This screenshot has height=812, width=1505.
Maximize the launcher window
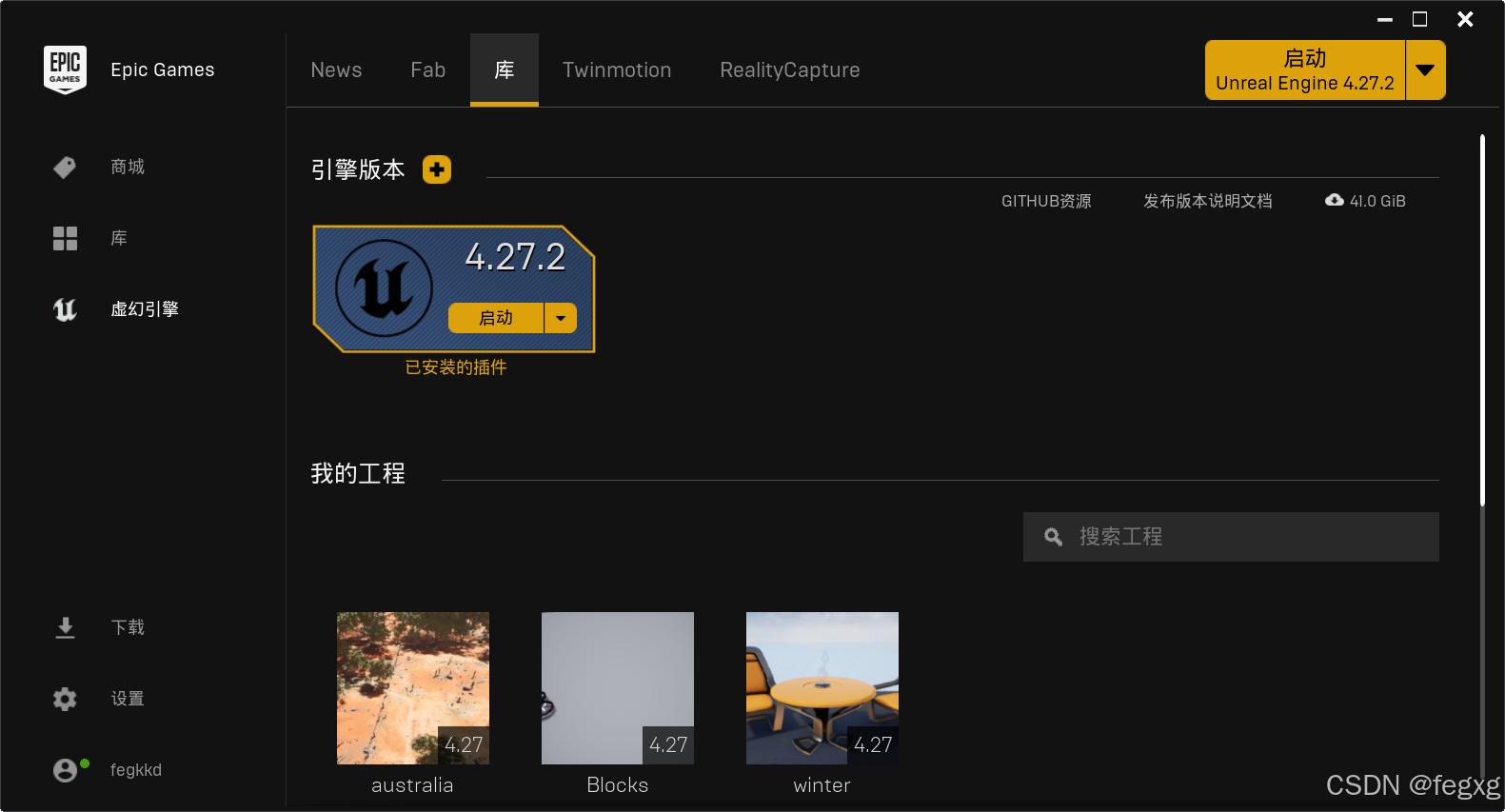click(x=1419, y=19)
